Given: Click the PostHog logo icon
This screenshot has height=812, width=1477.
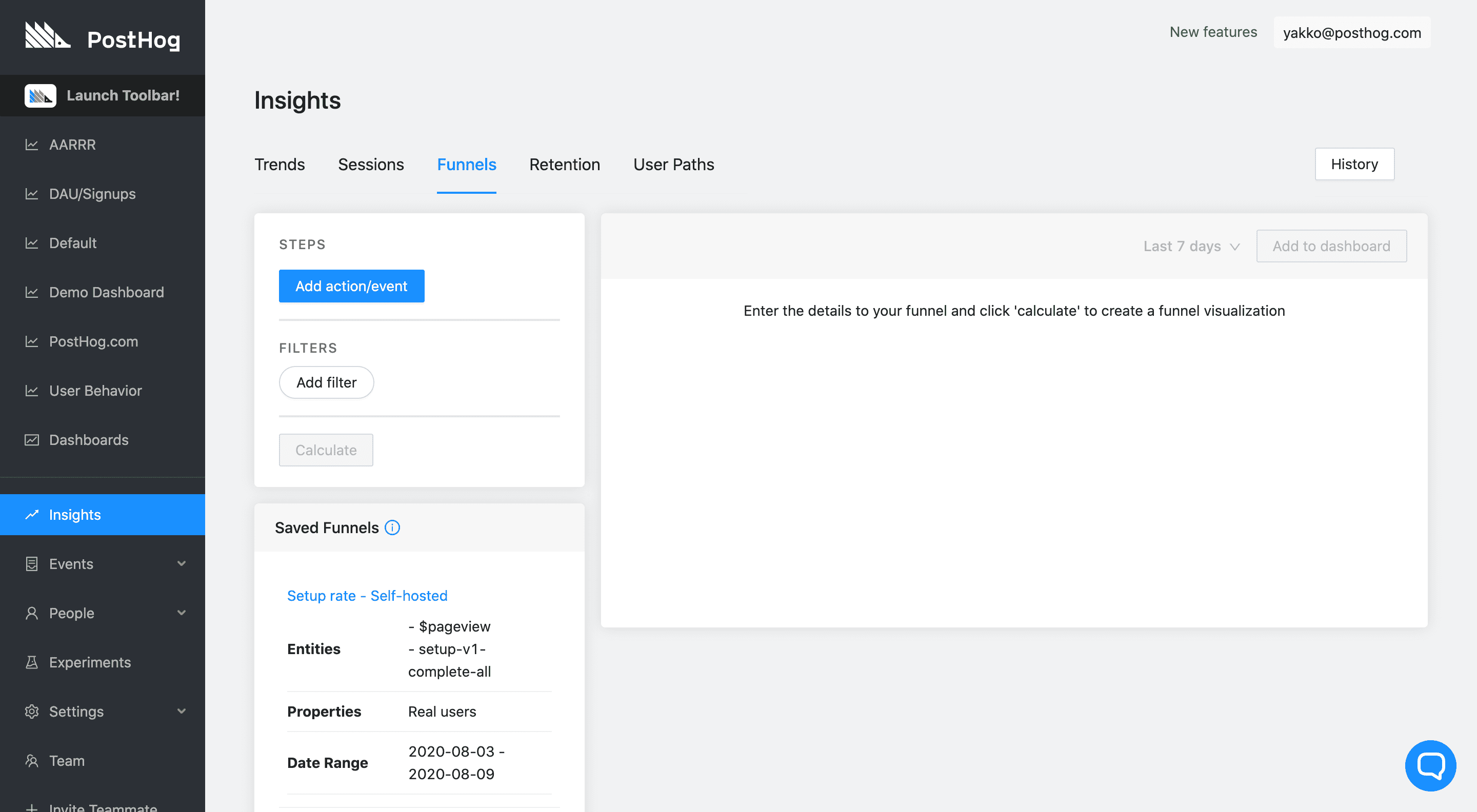Looking at the screenshot, I should tap(48, 35).
